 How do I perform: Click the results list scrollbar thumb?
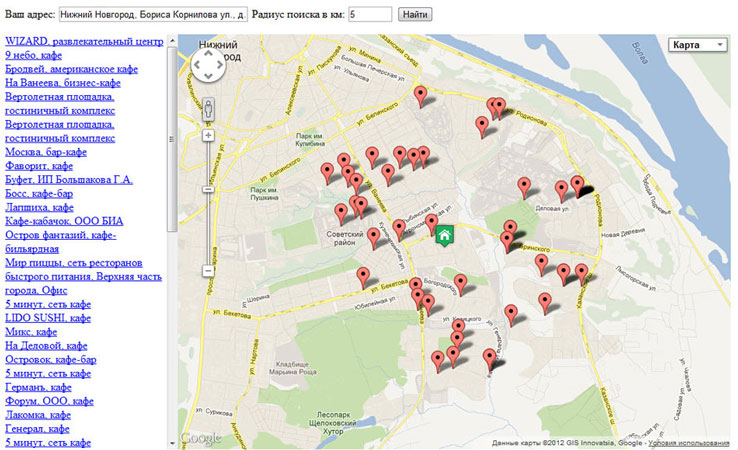172,139
